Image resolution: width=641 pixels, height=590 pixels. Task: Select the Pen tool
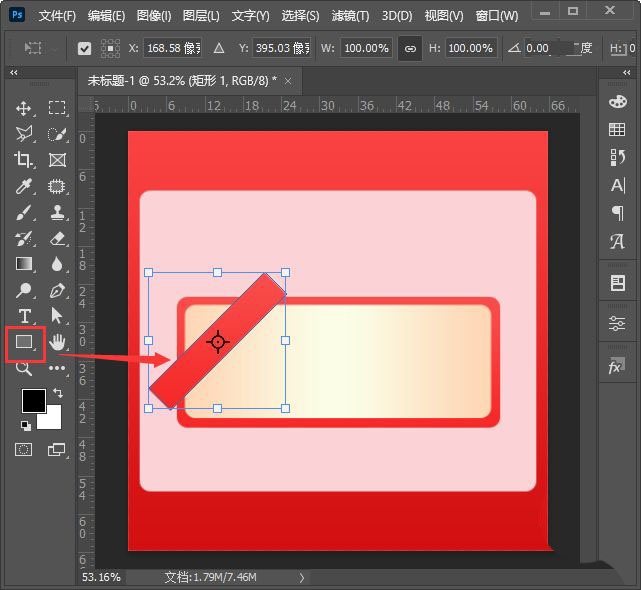tap(57, 290)
